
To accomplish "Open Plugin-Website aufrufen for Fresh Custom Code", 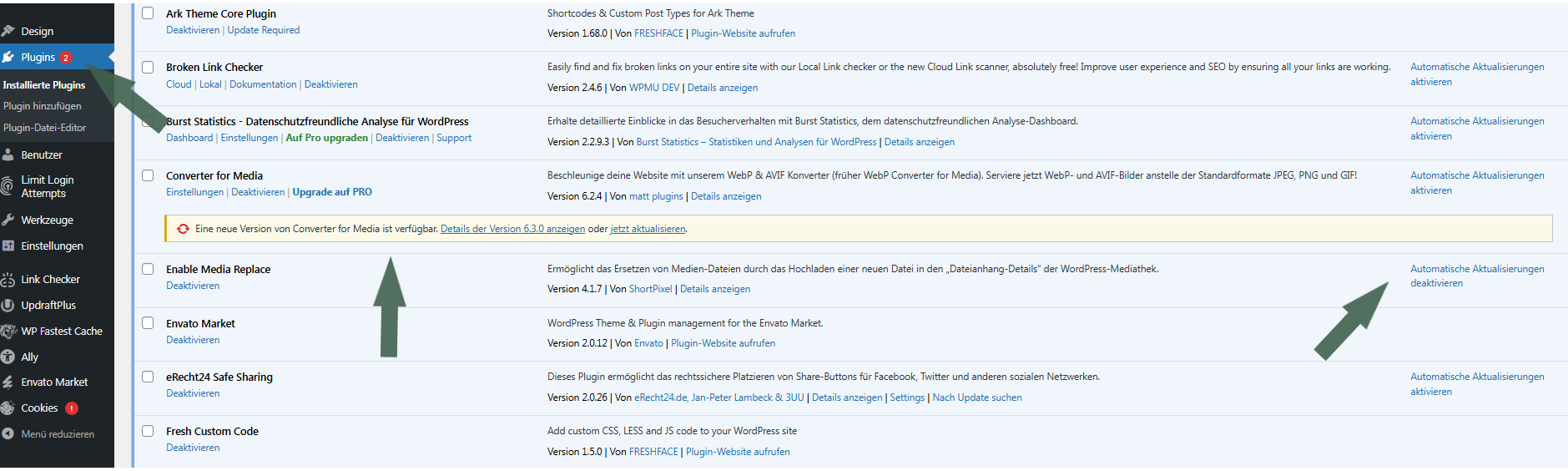I will click(738, 452).
